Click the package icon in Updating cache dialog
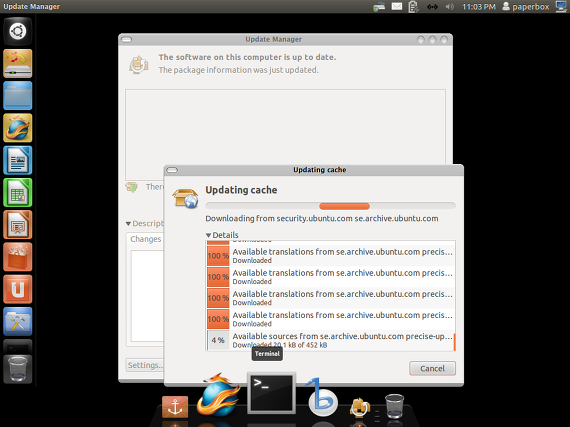The height and width of the screenshot is (427, 570). point(185,198)
